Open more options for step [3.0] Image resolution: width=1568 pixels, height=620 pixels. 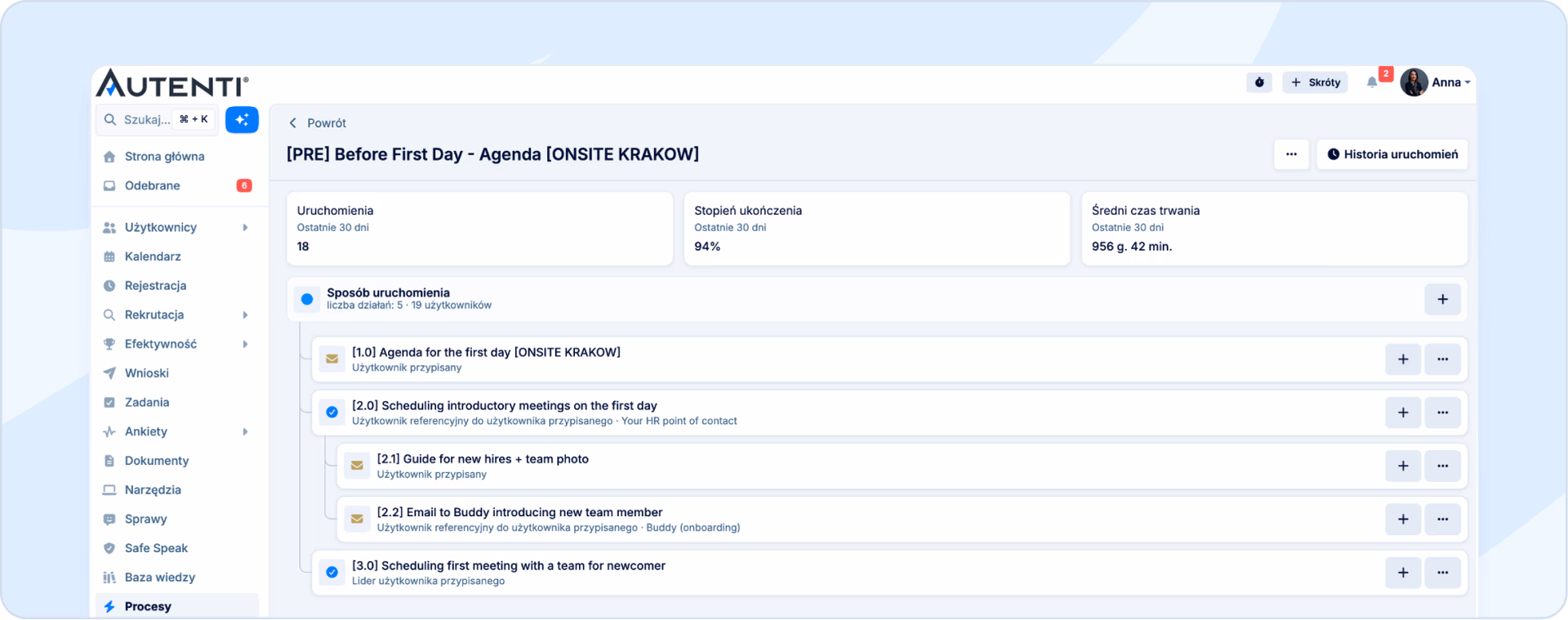(x=1443, y=573)
